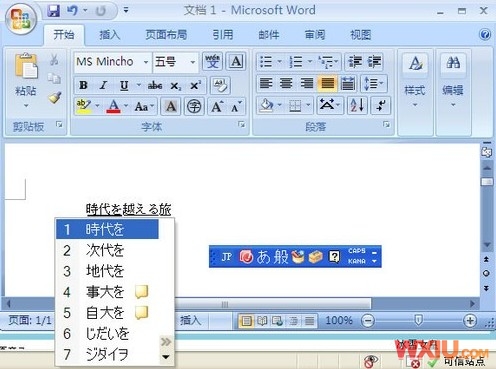Open shading paint bucket
This screenshot has width=496, height=369.
pos(266,106)
